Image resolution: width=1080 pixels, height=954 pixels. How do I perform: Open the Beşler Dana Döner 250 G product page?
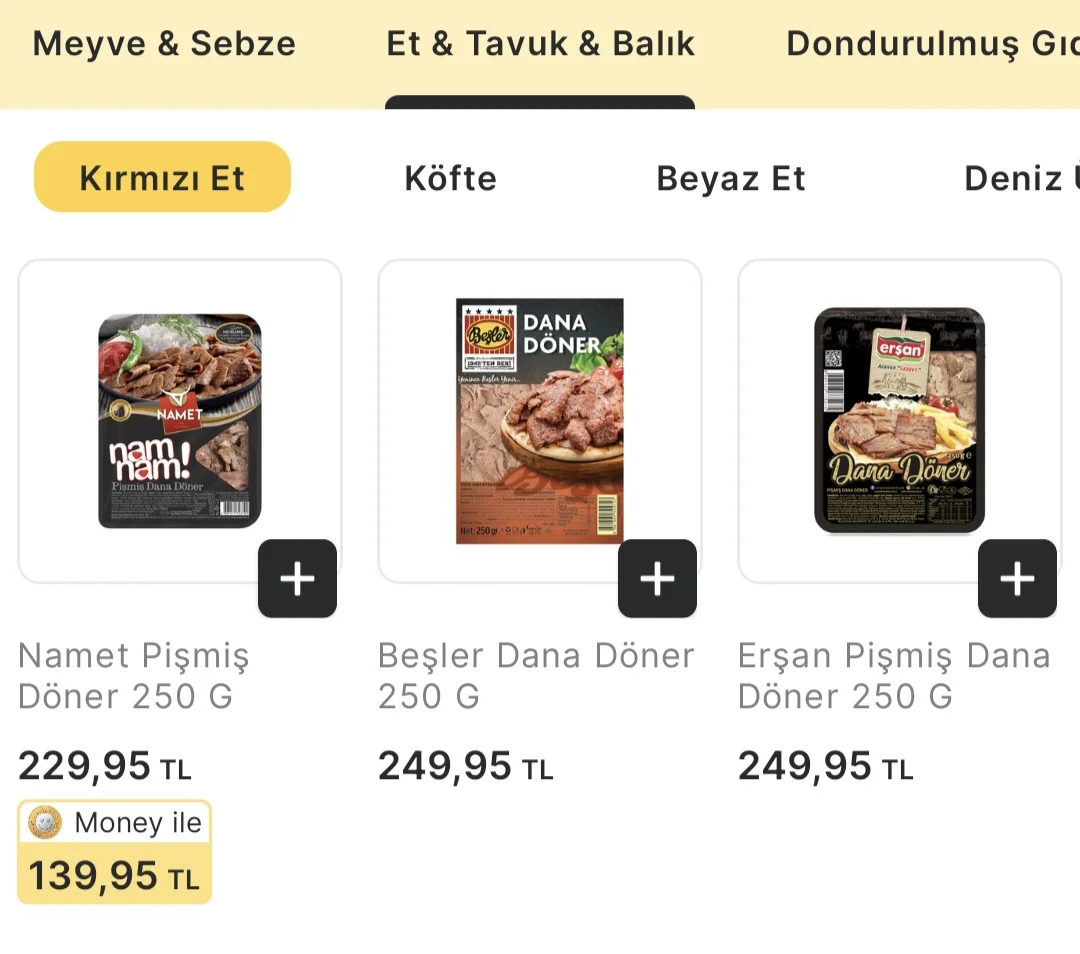tap(535, 676)
